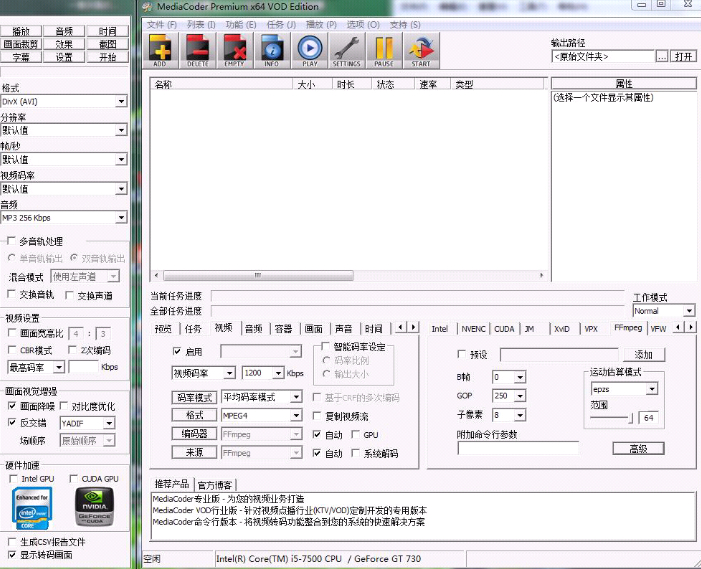Click the NVIDIA GeForce CUDA logo
Image resolution: width=701 pixels, height=569 pixels.
[x=94, y=507]
